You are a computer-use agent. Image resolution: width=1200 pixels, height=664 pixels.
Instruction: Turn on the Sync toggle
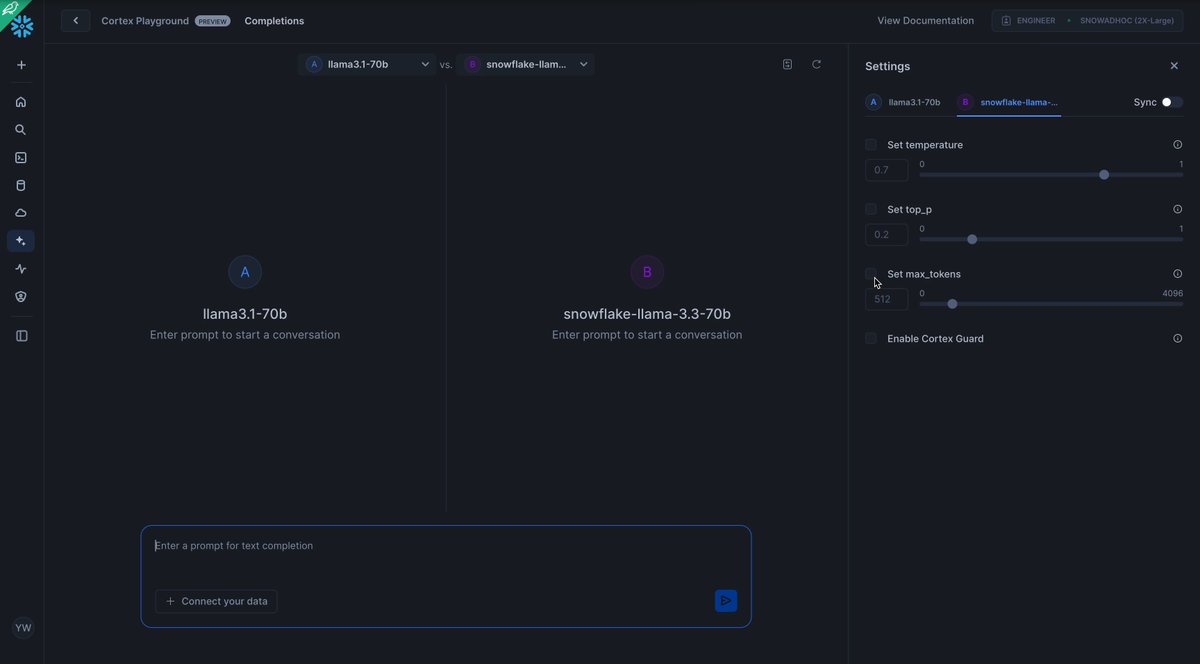[x=1171, y=102]
